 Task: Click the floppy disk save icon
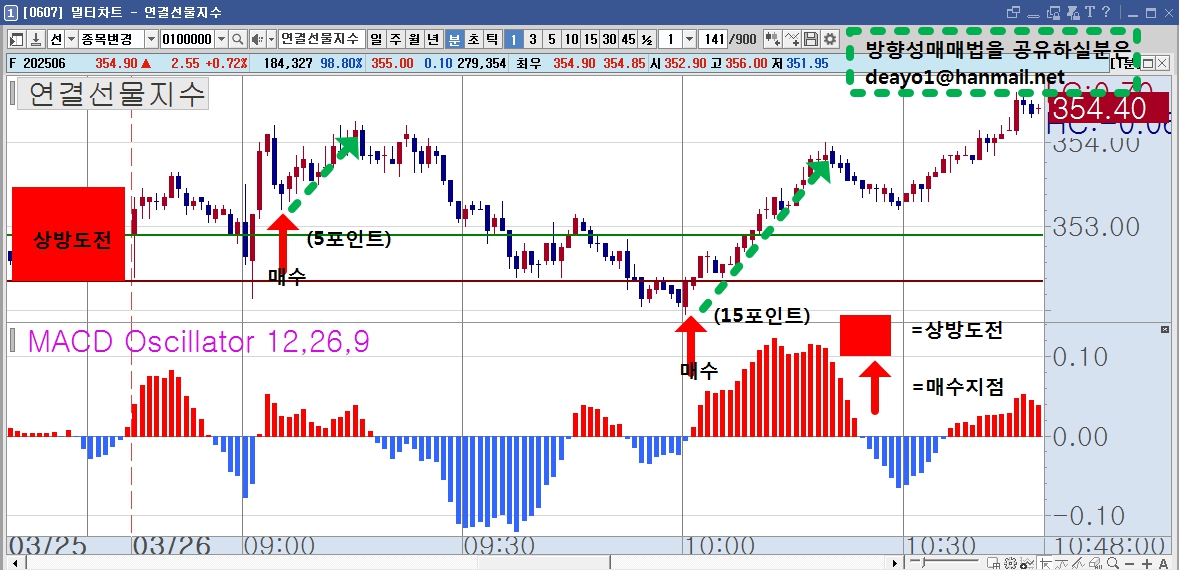[x=811, y=39]
